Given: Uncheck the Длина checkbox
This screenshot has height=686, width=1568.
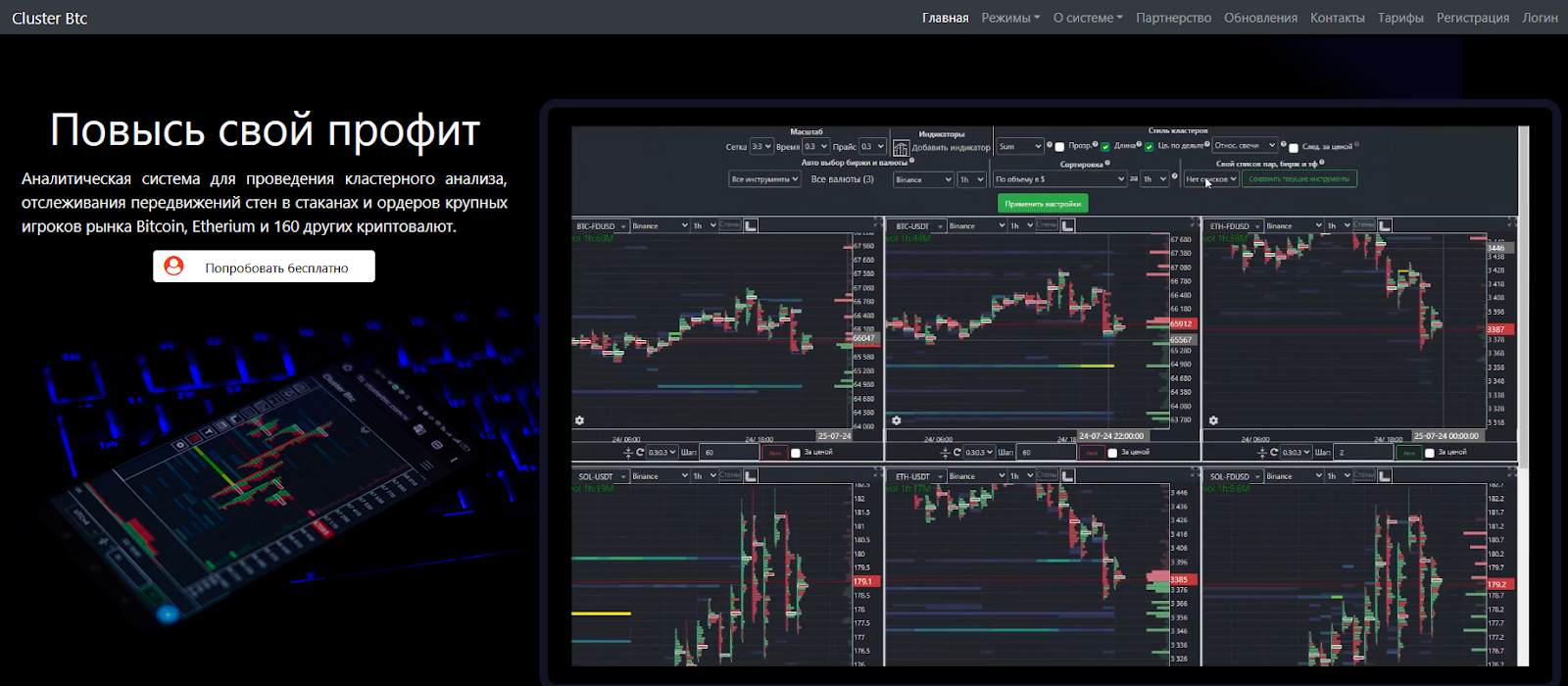Looking at the screenshot, I should tap(1105, 147).
